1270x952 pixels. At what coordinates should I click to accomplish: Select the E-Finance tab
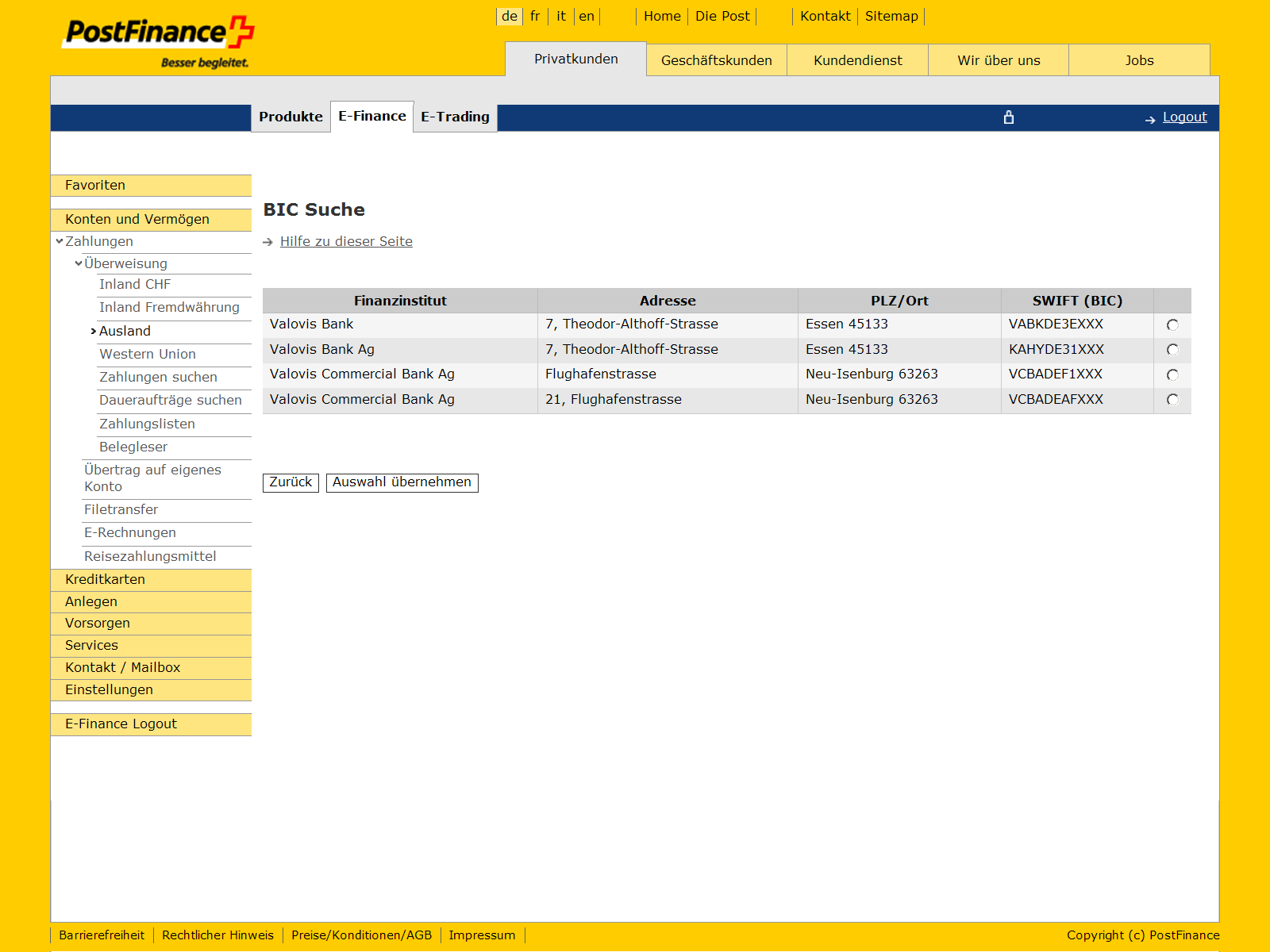[372, 117]
